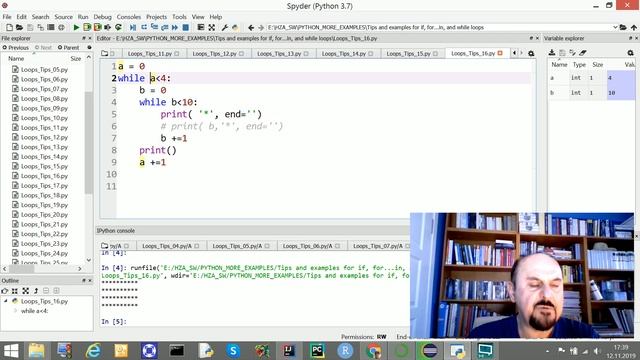Click Parent button in File explorer
The height and width of the screenshot is (360, 640).
click(68, 47)
